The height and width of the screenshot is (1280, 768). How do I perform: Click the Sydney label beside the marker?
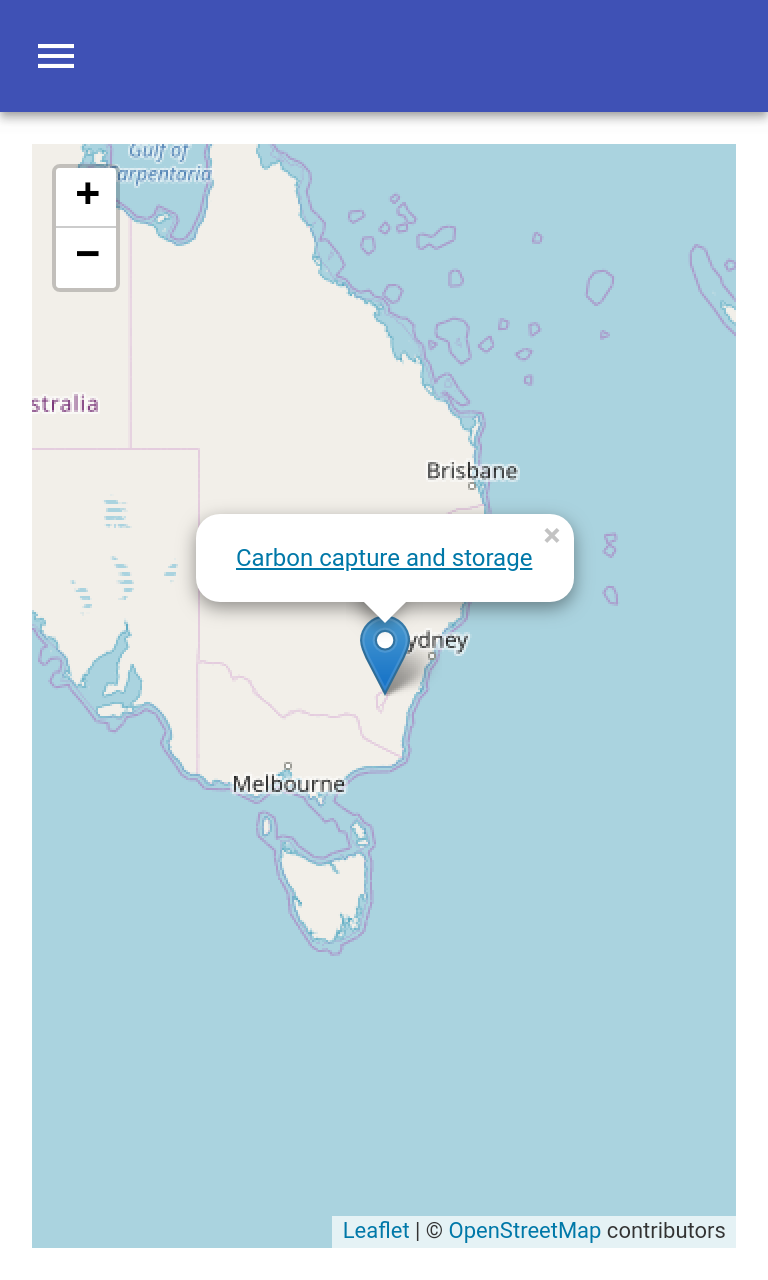[x=440, y=640]
